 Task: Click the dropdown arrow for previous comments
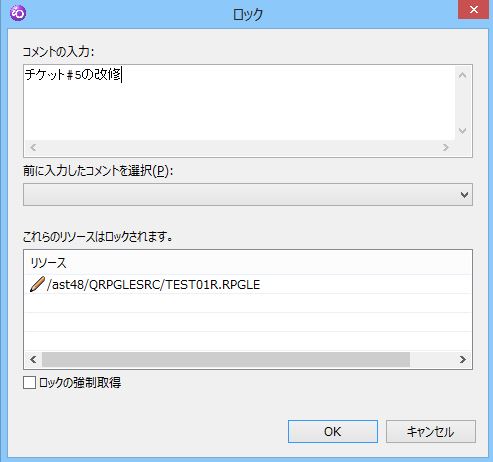(464, 195)
